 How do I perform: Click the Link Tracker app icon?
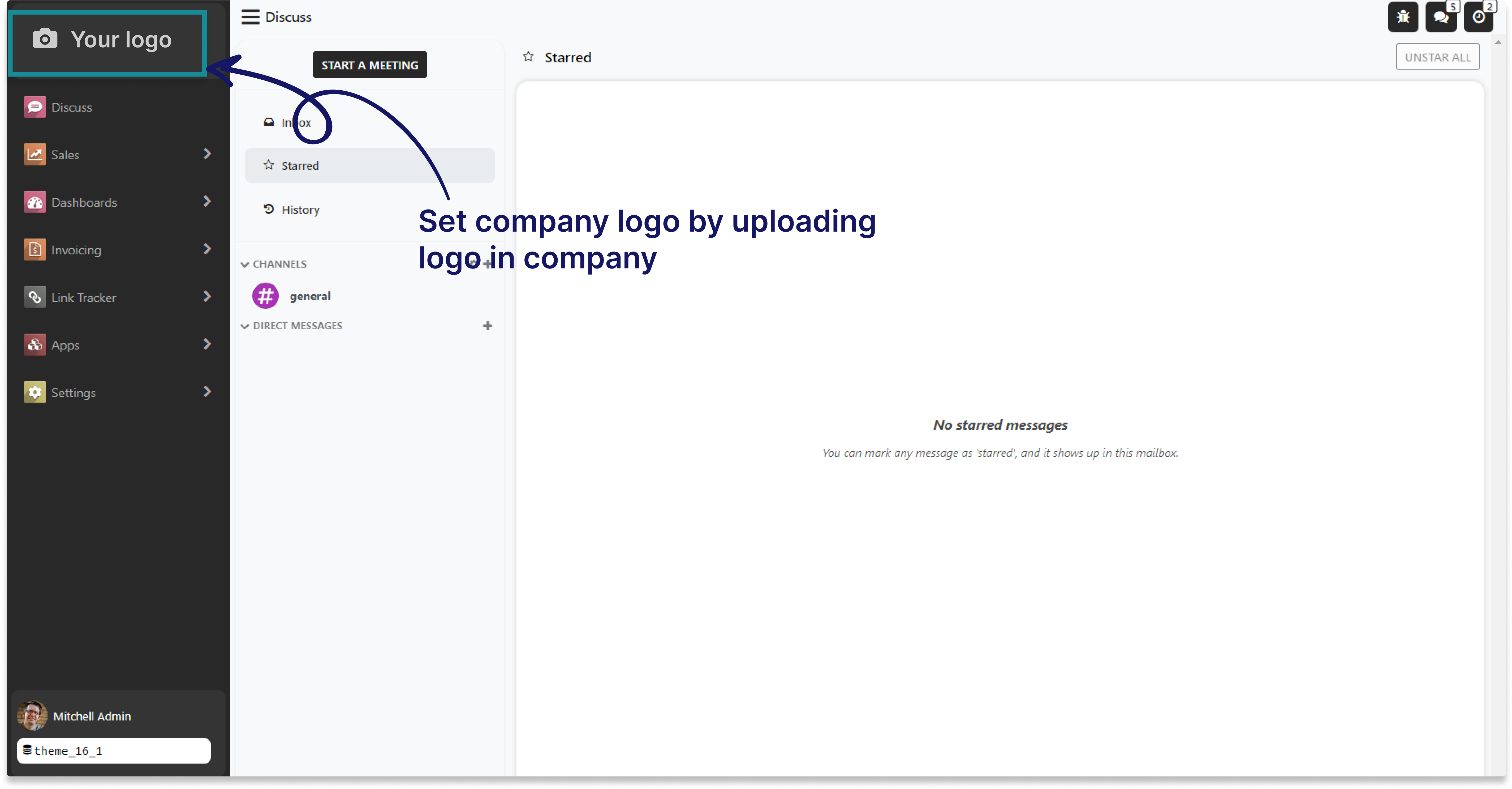click(35, 297)
